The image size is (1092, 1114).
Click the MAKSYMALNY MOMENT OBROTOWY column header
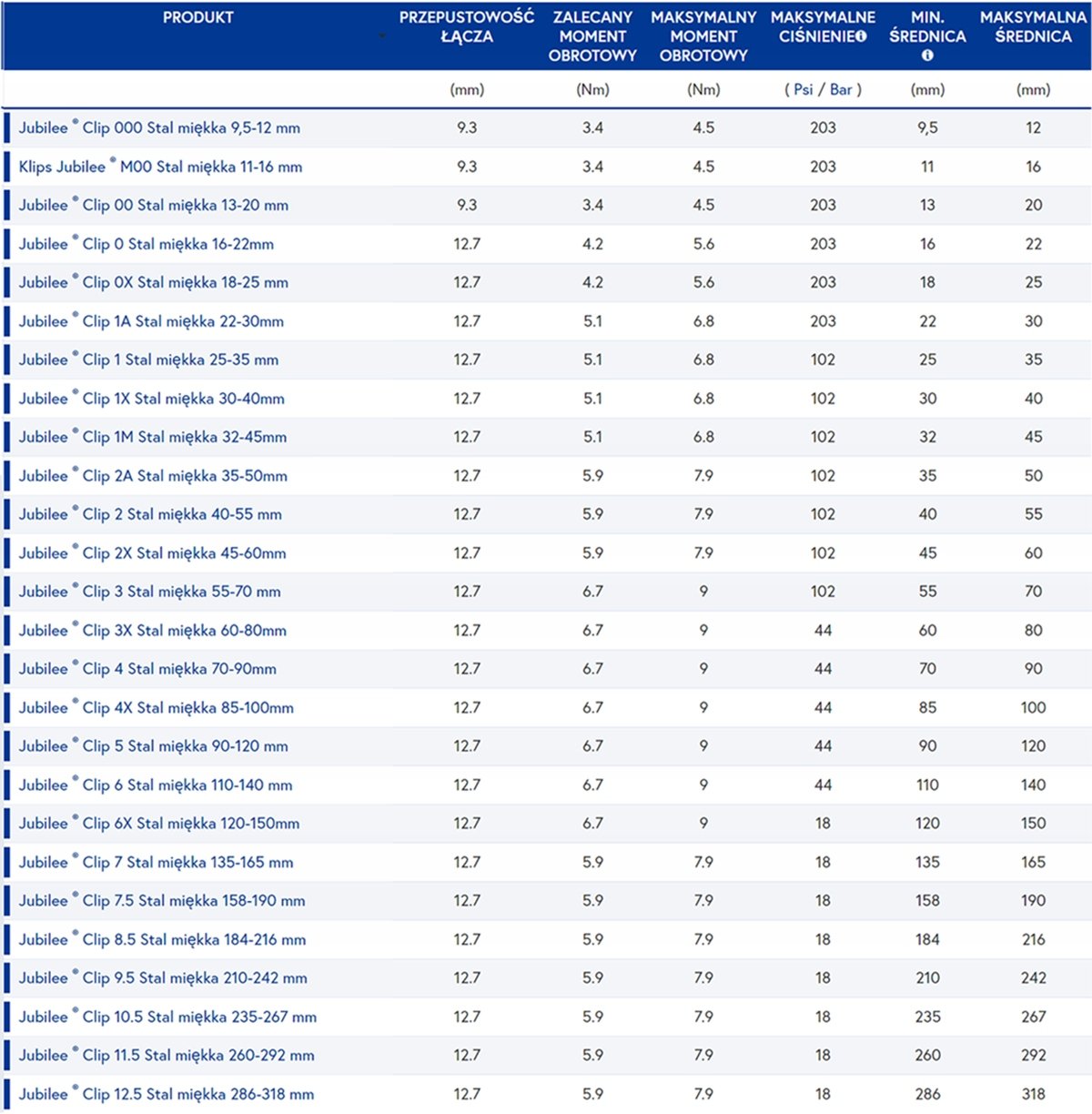coord(703,36)
